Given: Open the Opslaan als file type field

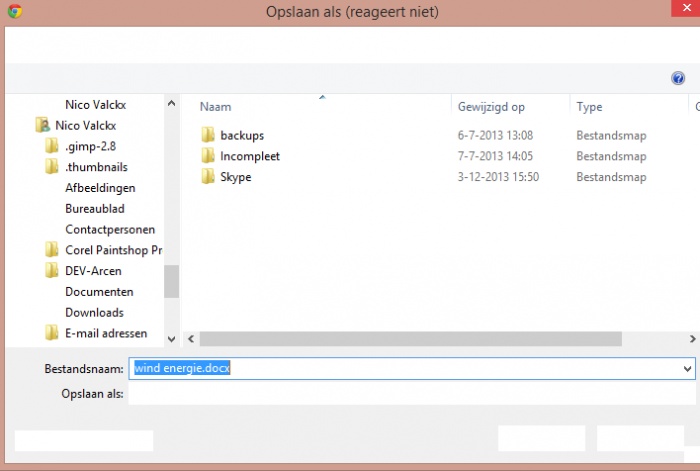Looking at the screenshot, I should pyautogui.click(x=412, y=394).
